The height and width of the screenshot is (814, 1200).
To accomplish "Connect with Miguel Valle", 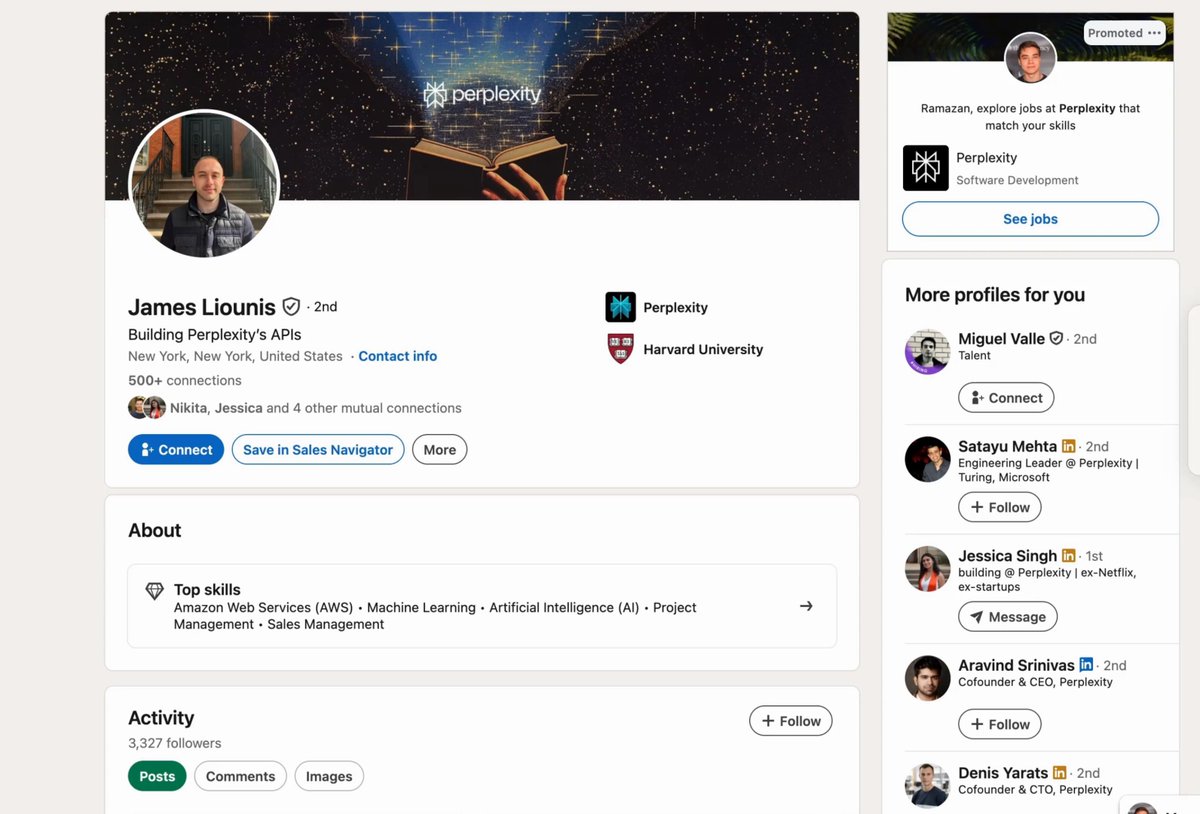I will (1006, 398).
